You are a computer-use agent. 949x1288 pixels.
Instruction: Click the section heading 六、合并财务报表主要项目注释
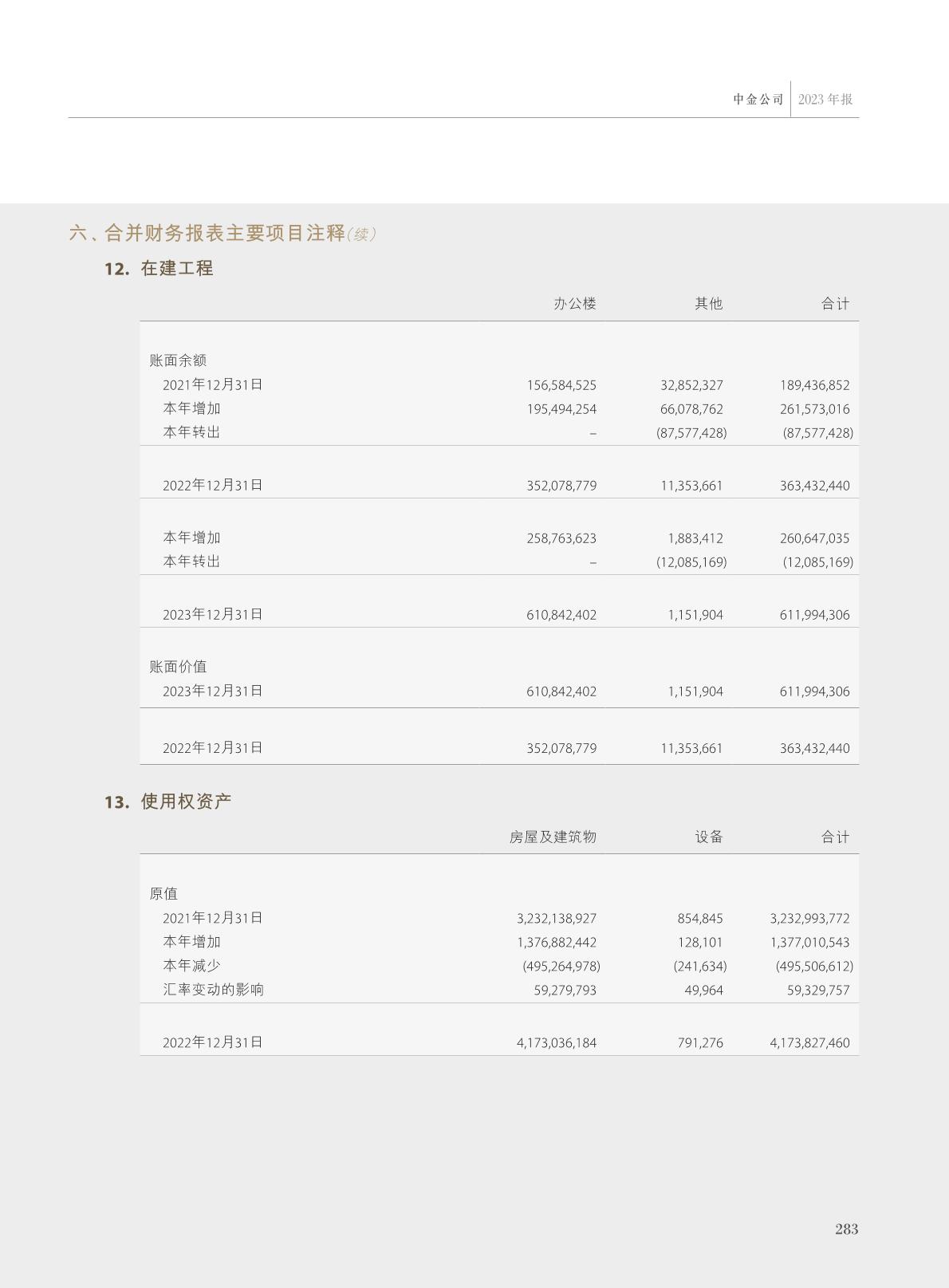tap(207, 233)
